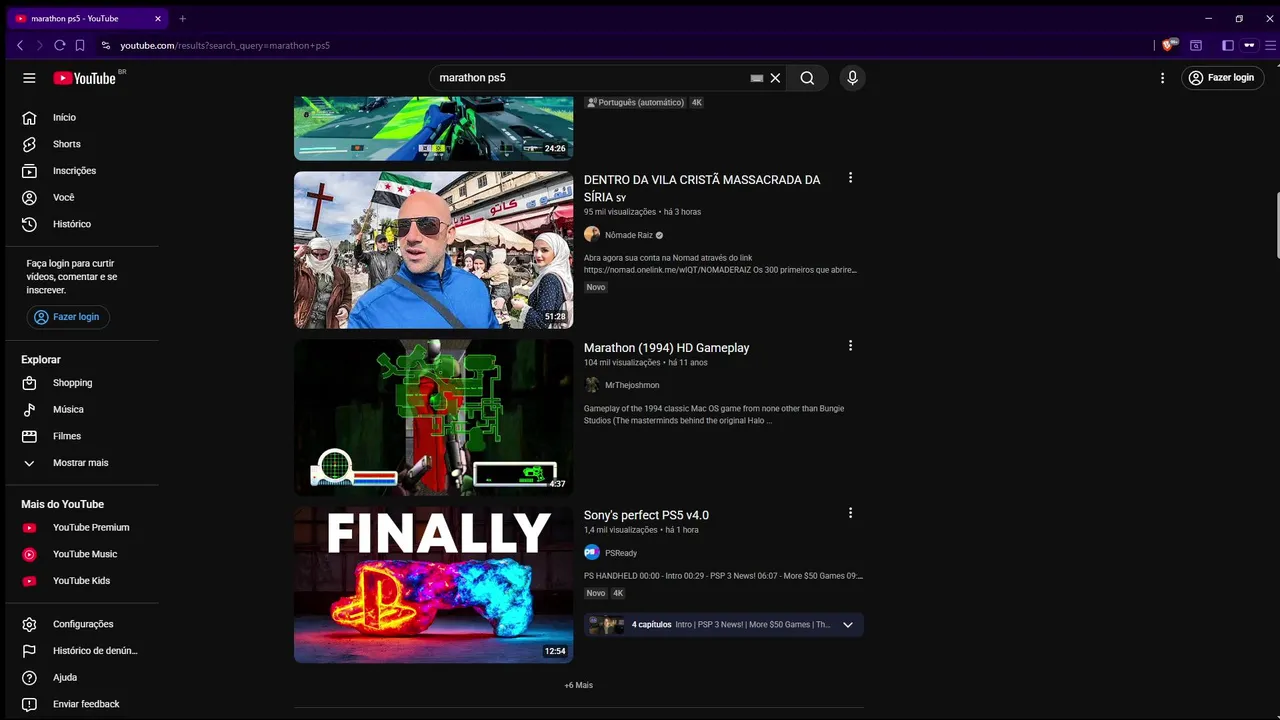Click the search text field
This screenshot has height=720, width=1280.
pyautogui.click(x=590, y=78)
